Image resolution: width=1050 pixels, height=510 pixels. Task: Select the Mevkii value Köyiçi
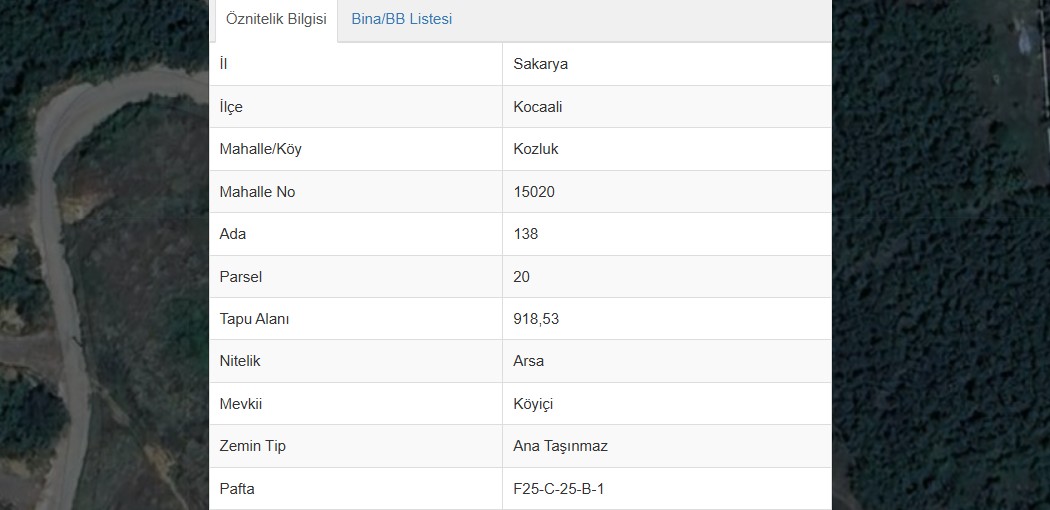pos(533,404)
